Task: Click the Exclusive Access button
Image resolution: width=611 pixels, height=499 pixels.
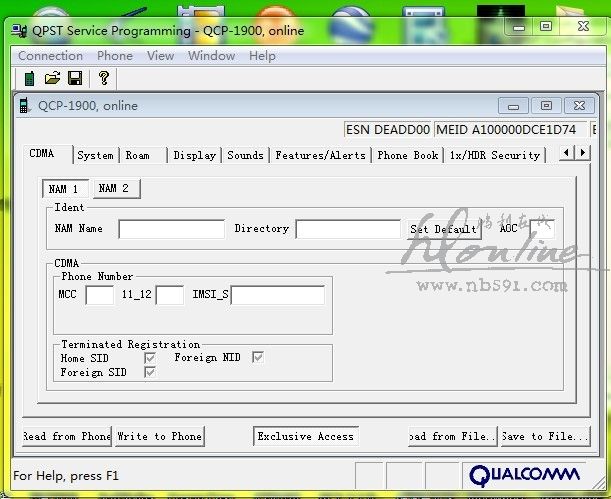Action: pyautogui.click(x=306, y=436)
